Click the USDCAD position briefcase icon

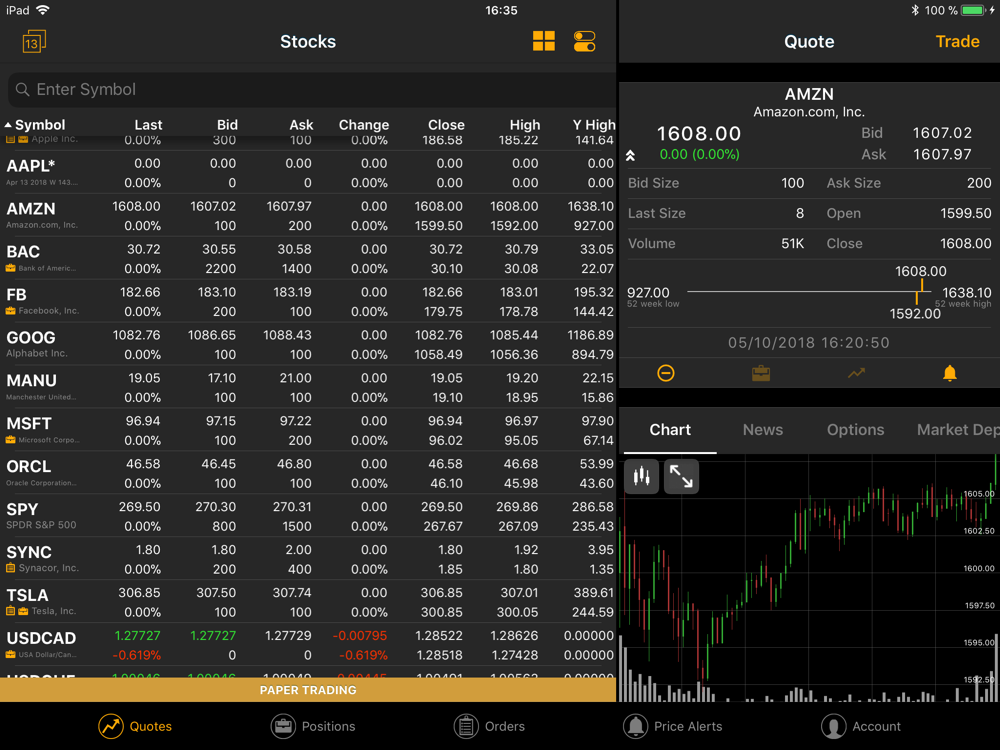click(x=10, y=654)
